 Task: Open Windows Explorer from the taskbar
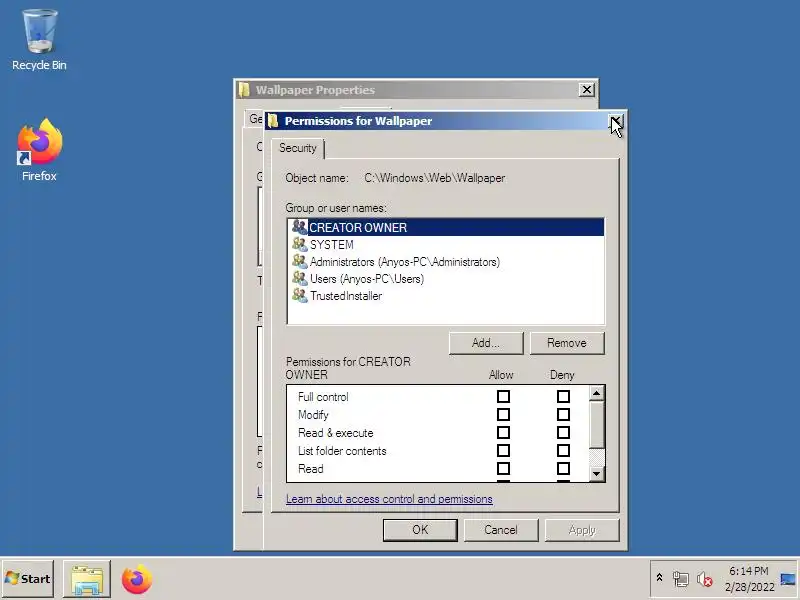coord(87,579)
